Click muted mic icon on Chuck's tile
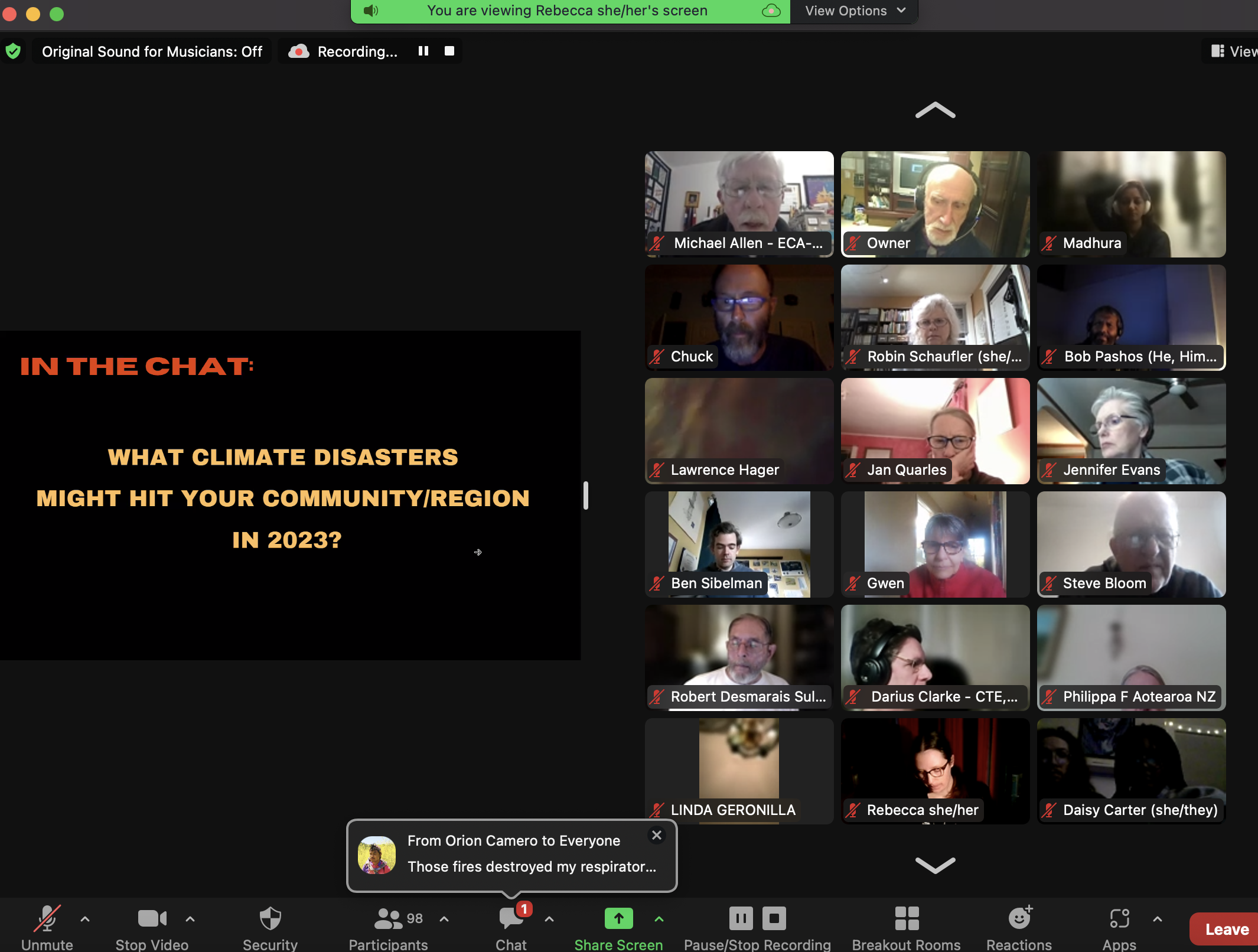Screen dimensions: 1258x952 (x=657, y=356)
